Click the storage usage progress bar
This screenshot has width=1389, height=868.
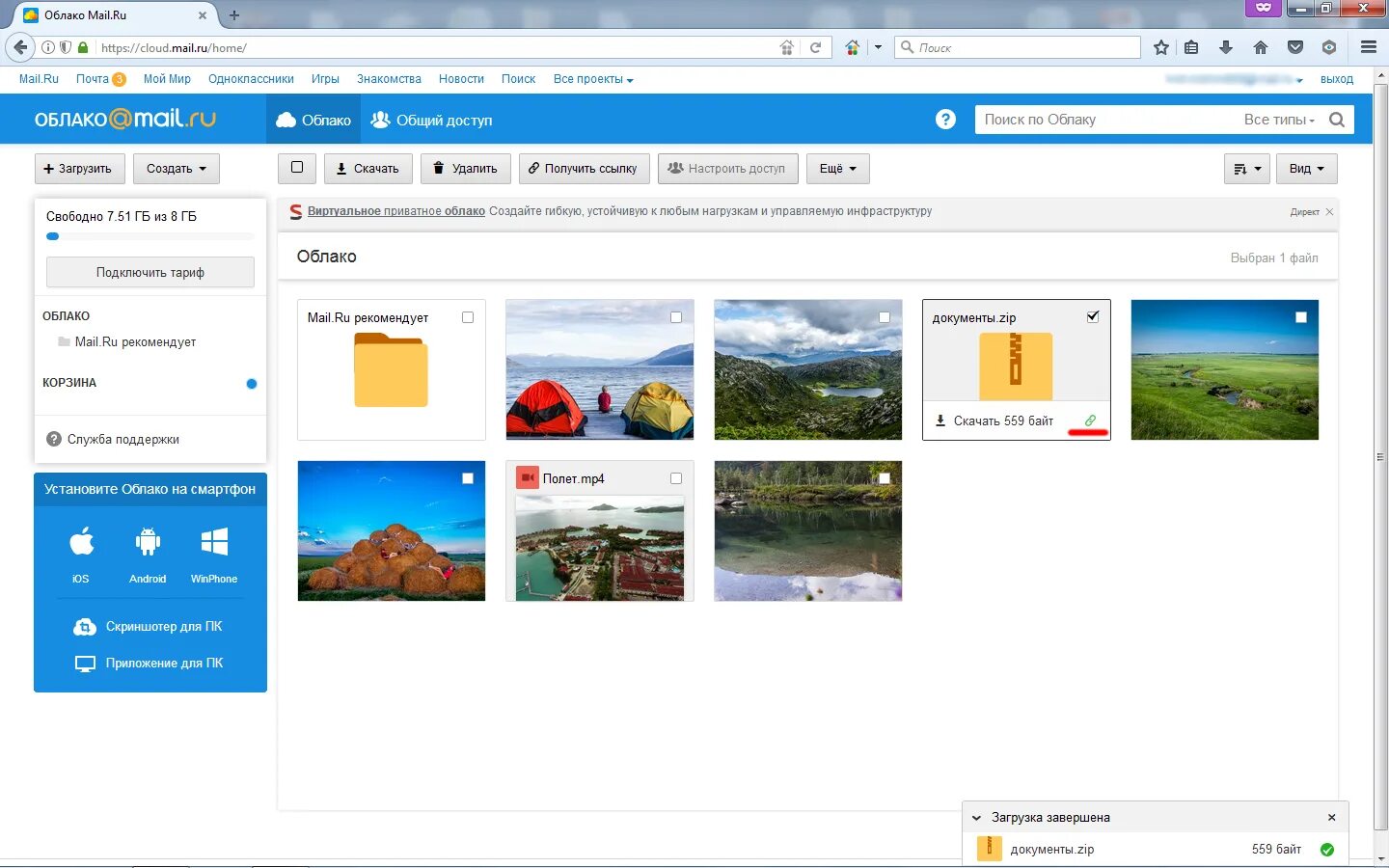point(150,236)
